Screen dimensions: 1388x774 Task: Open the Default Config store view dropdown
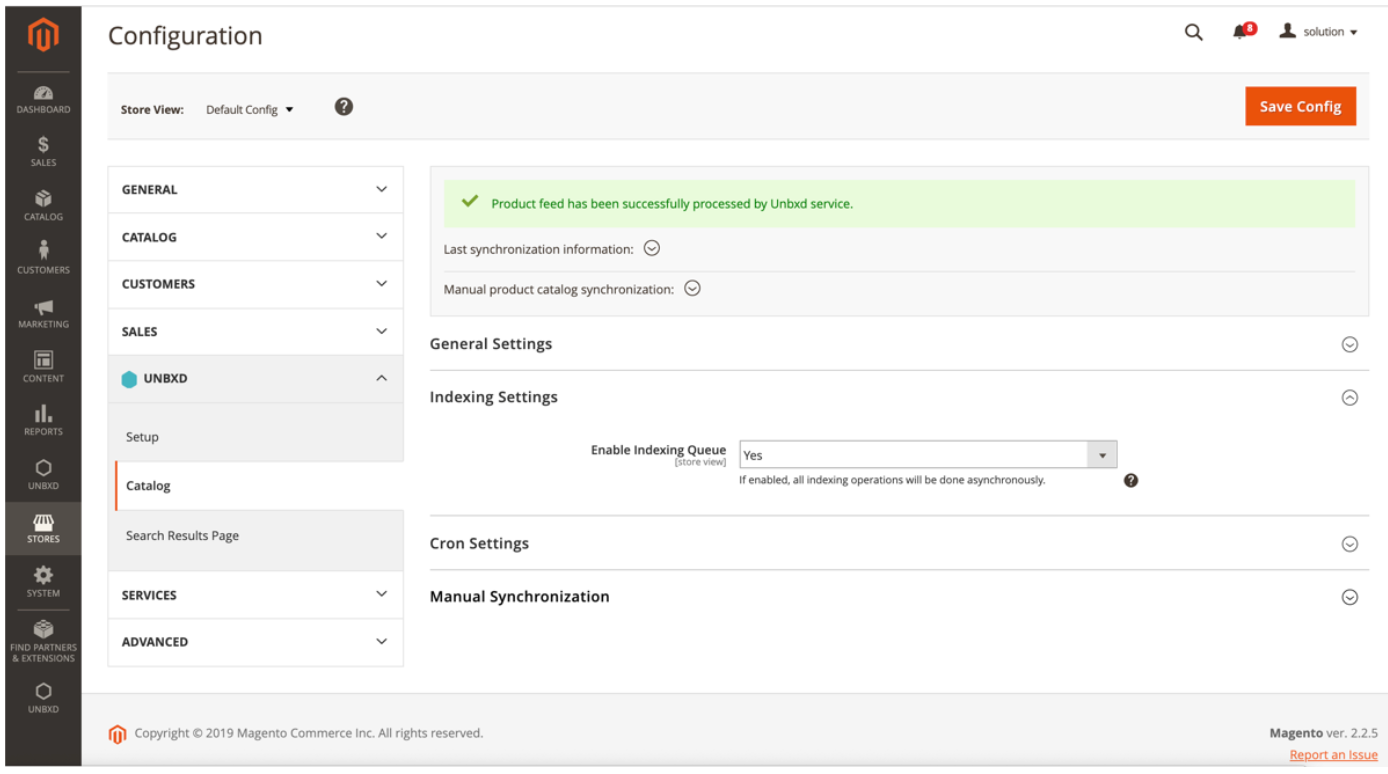click(x=249, y=109)
